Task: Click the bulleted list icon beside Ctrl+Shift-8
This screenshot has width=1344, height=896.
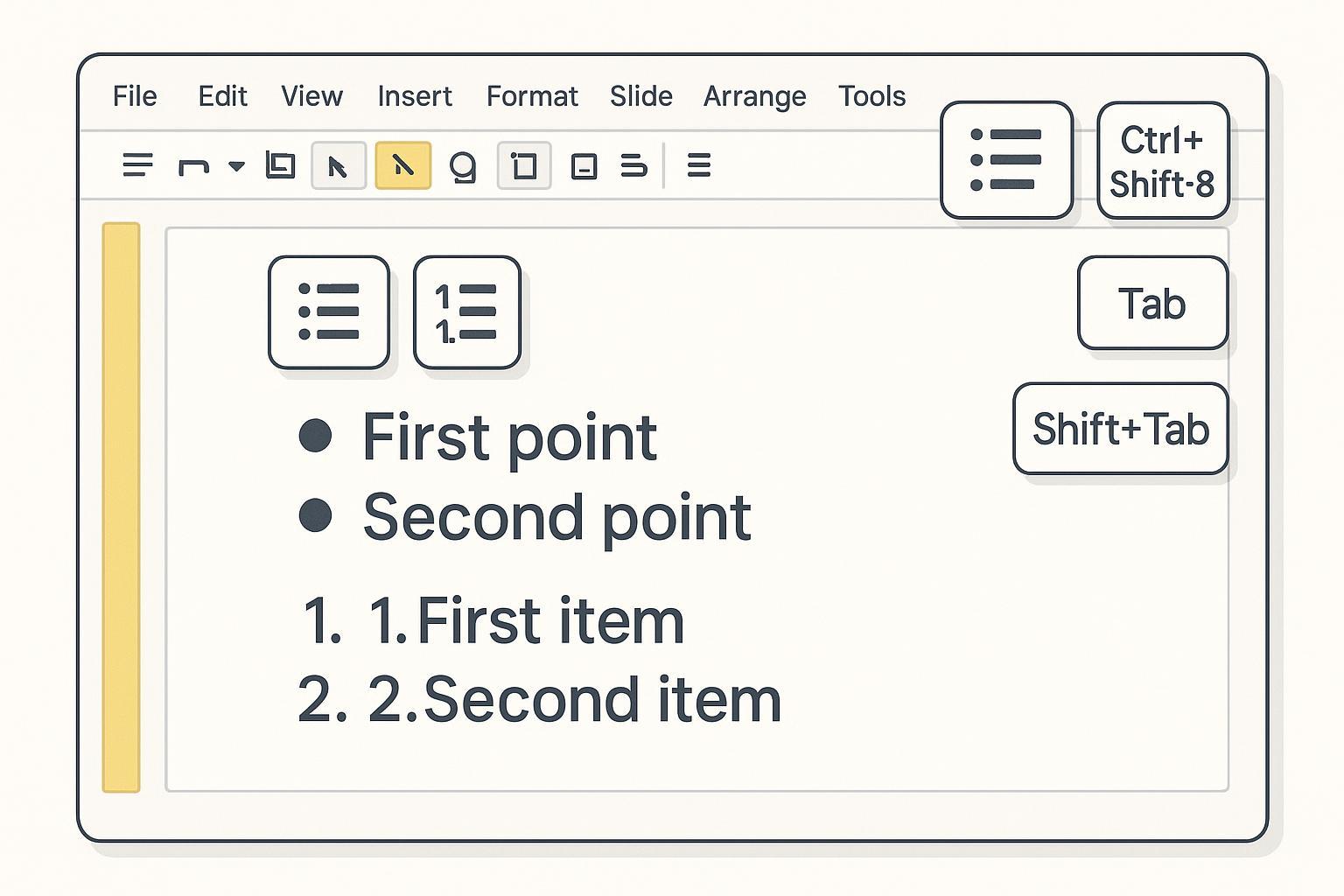Action: tap(1006, 159)
